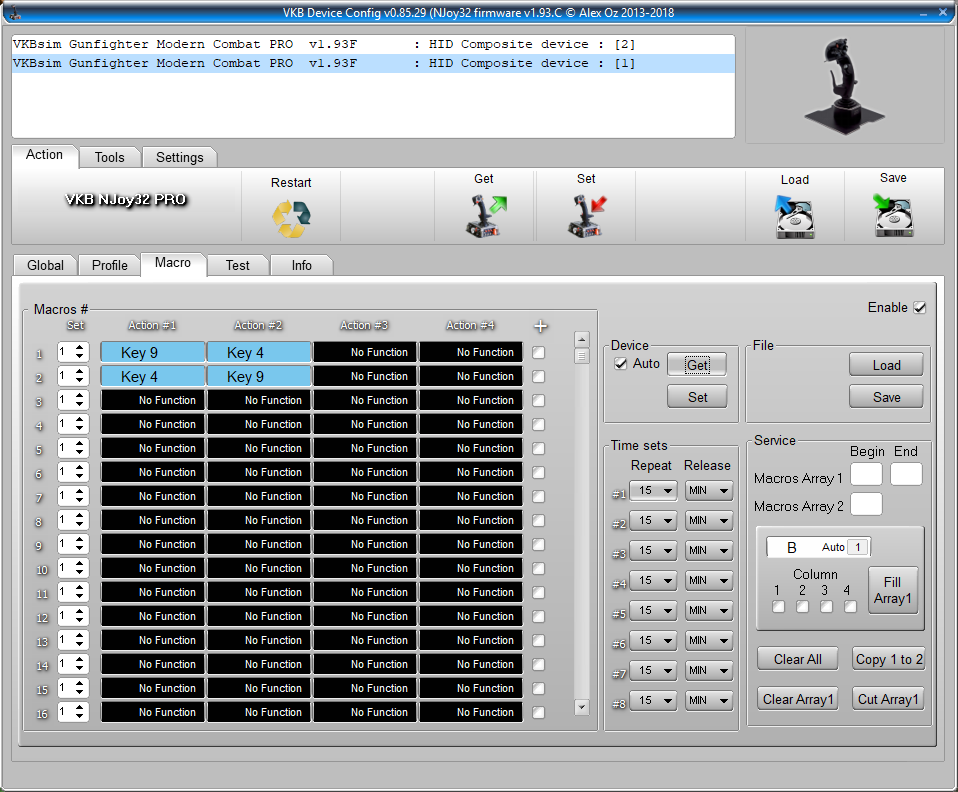Screen dimensions: 958x792
Task: Open the #1 Release MIN dropdown
Action: click(x=709, y=491)
